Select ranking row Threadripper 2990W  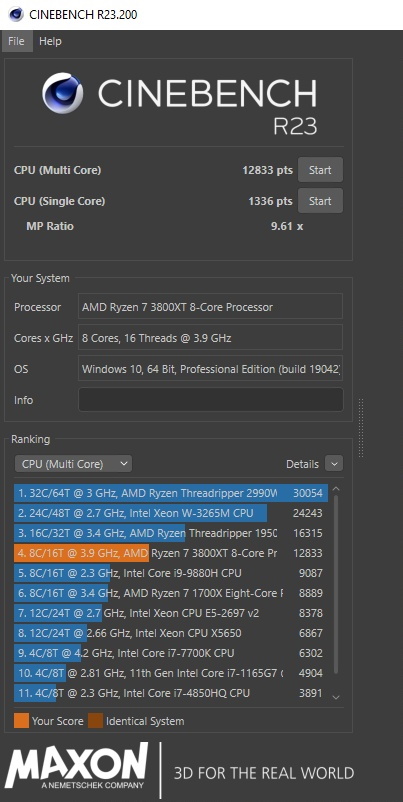171,493
